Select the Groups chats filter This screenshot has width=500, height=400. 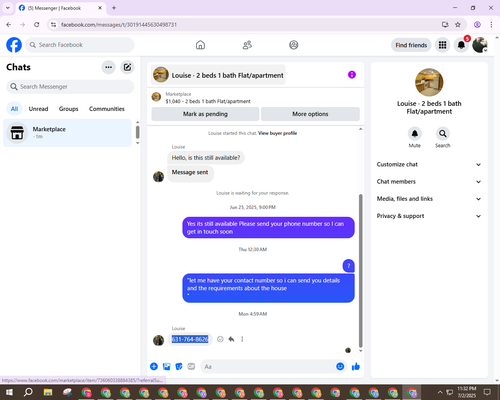click(68, 109)
